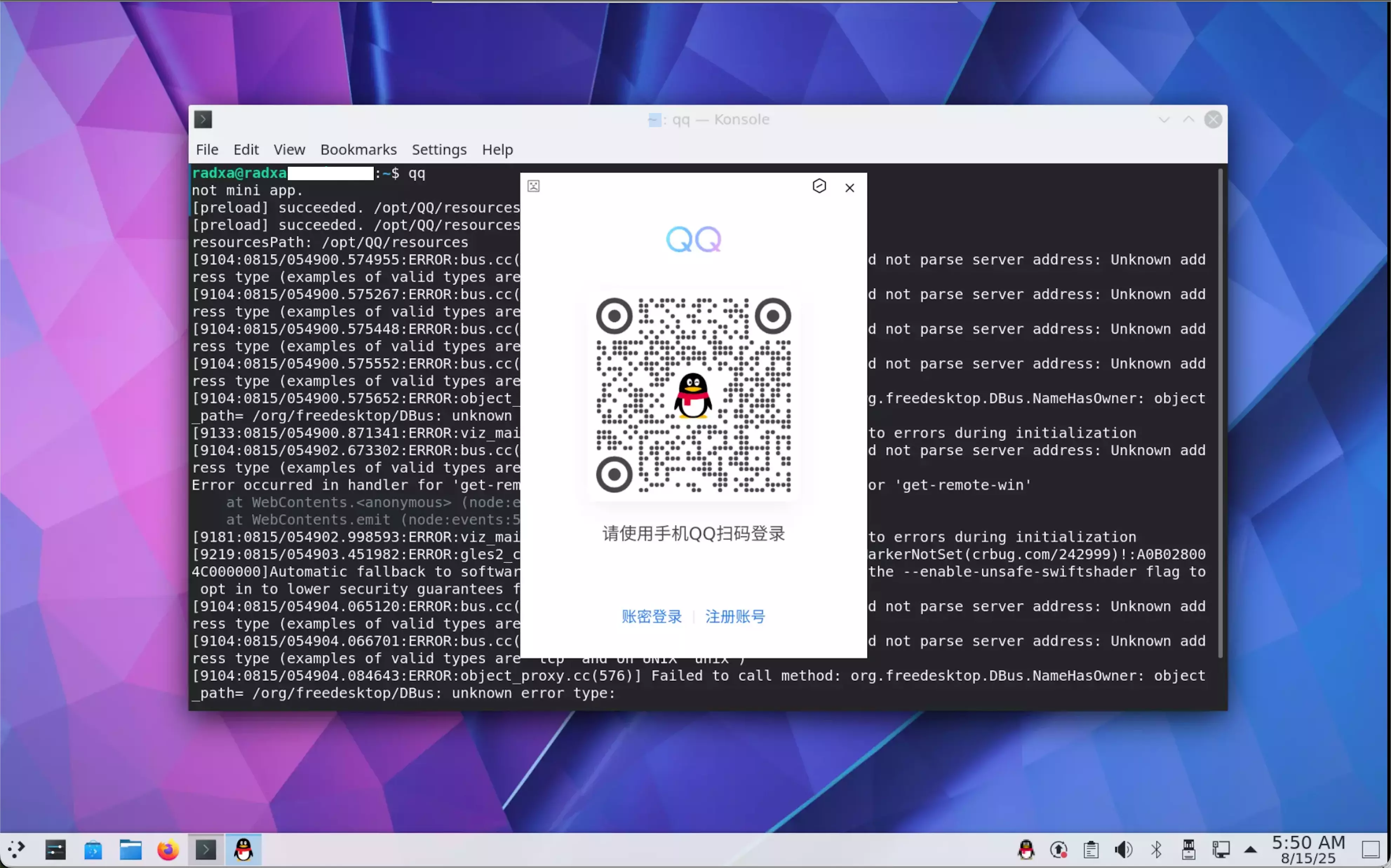Click the icon at the QQ window's top-left corner

coord(533,186)
